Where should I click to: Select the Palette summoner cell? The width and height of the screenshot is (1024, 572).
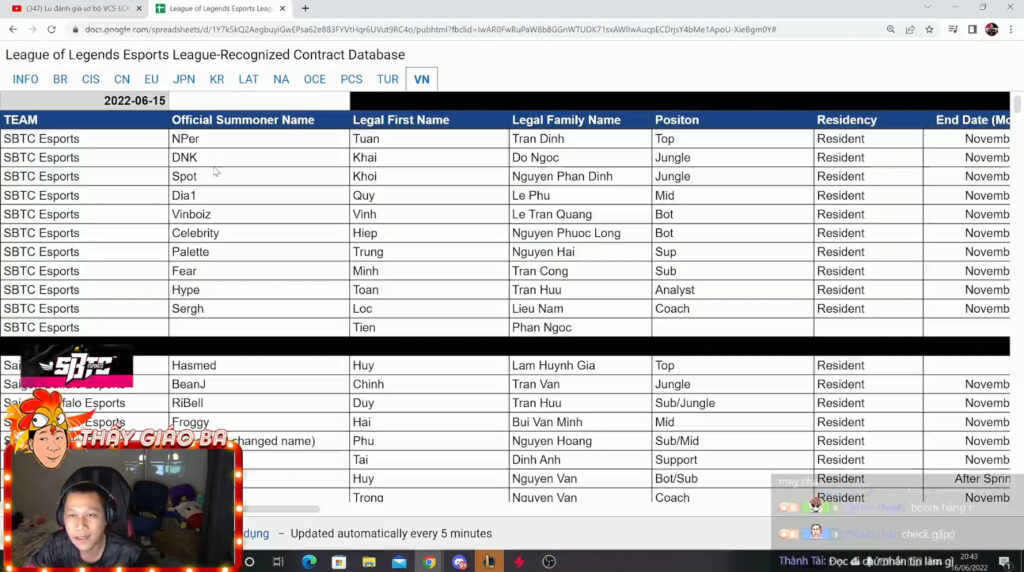click(259, 252)
